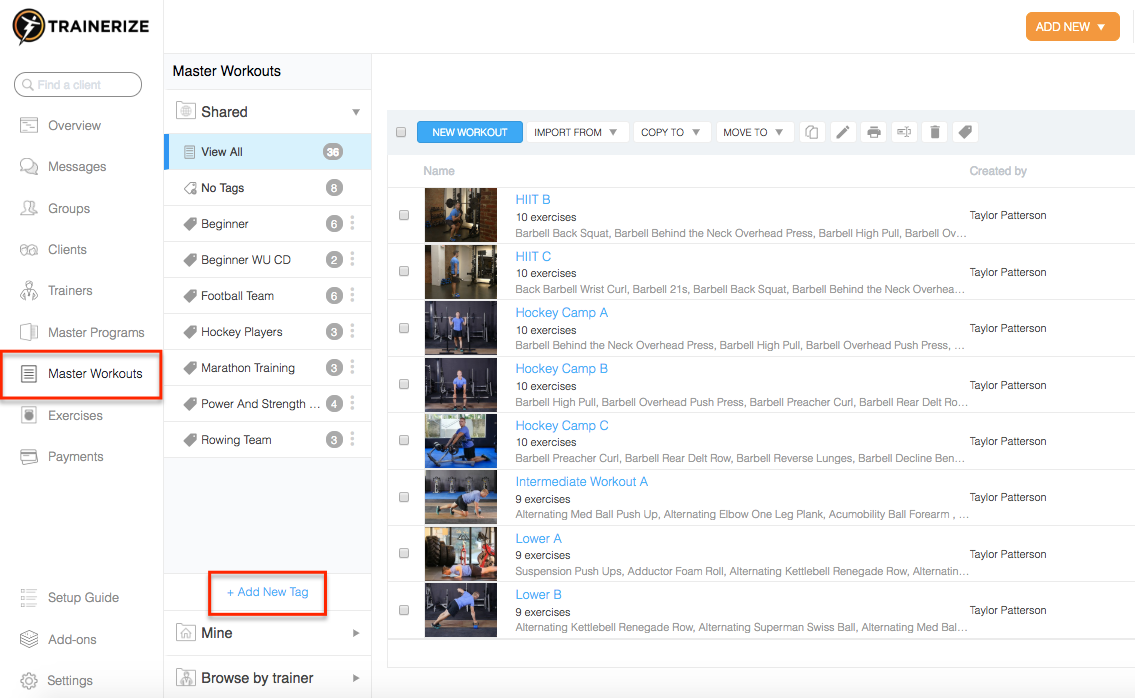Click the Name column header
Screen dimensions: 1135x698
click(439, 171)
